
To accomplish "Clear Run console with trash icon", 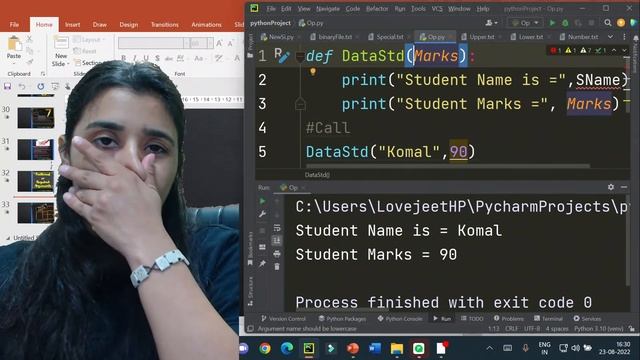I will tap(277, 267).
